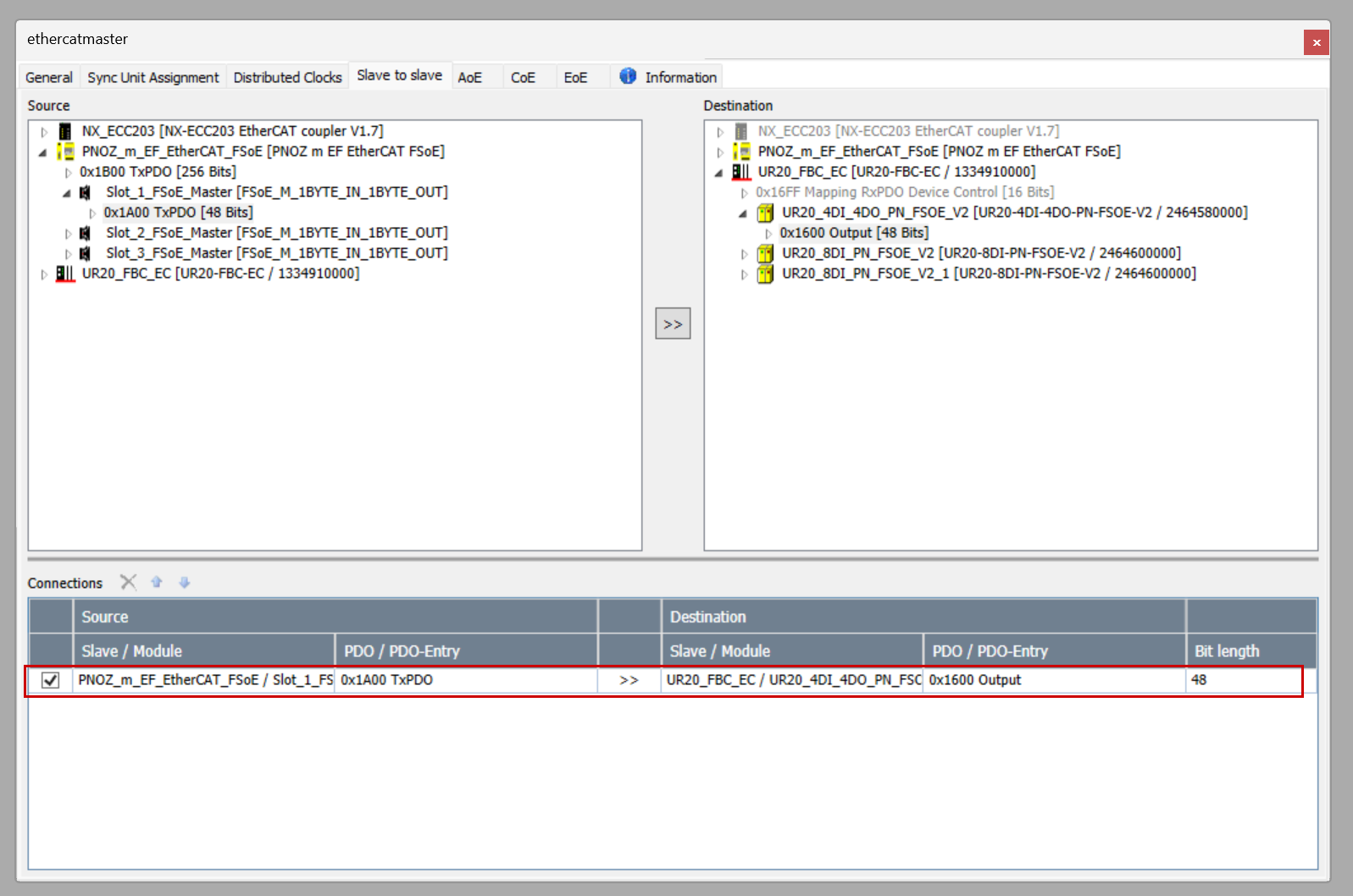The image size is (1353, 896).
Task: Expand Slot_2_FSoE_Master node
Action: 69,234
